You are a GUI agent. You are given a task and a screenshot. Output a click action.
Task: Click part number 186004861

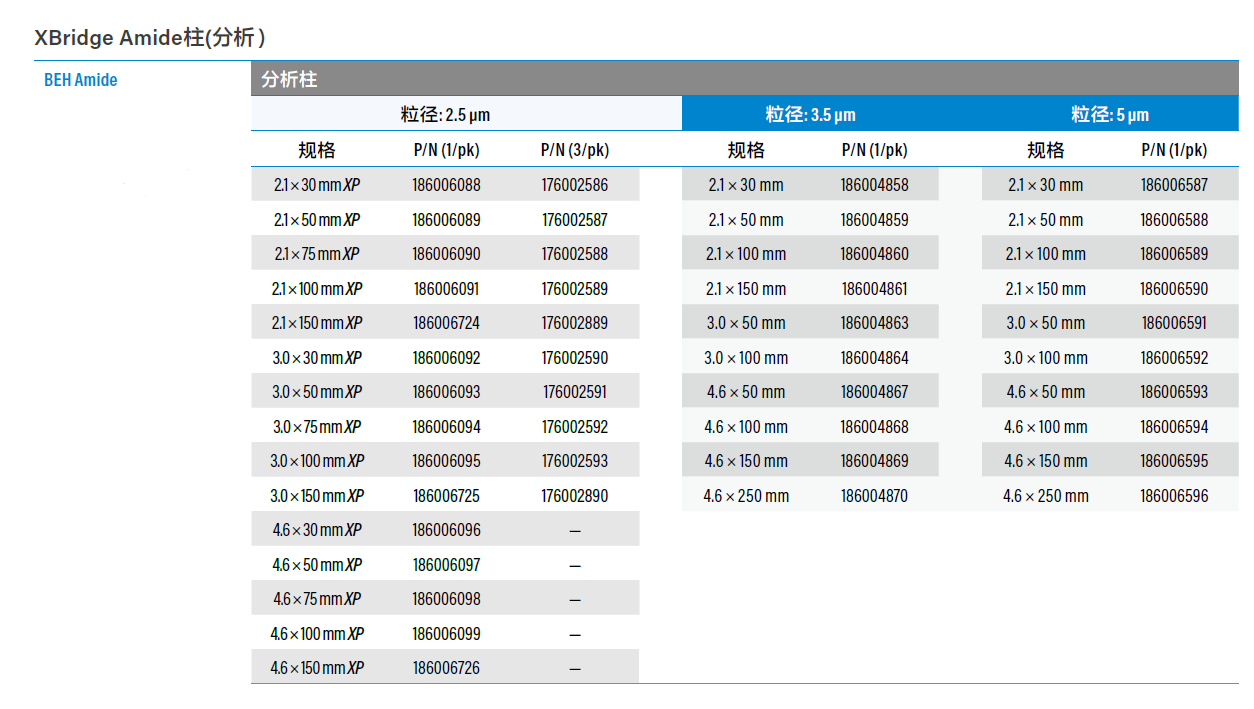pos(875,289)
